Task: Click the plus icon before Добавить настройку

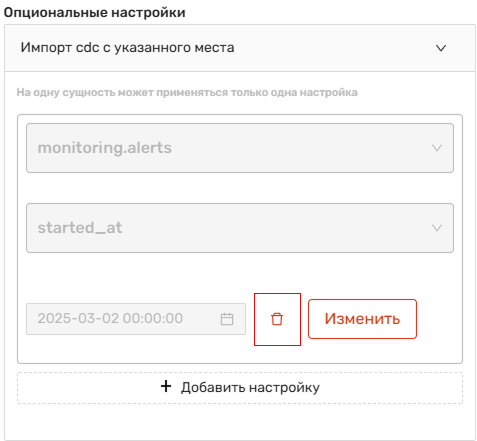Action: pos(166,386)
